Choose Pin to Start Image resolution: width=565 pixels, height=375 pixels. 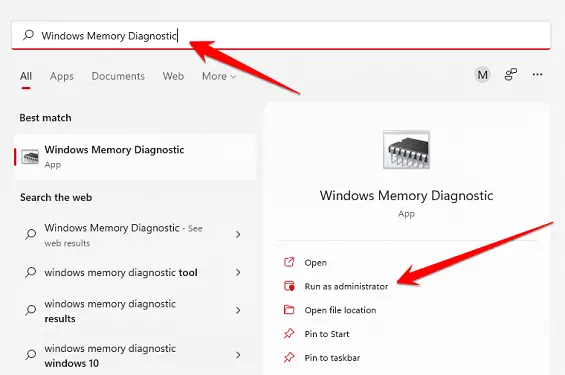327,334
